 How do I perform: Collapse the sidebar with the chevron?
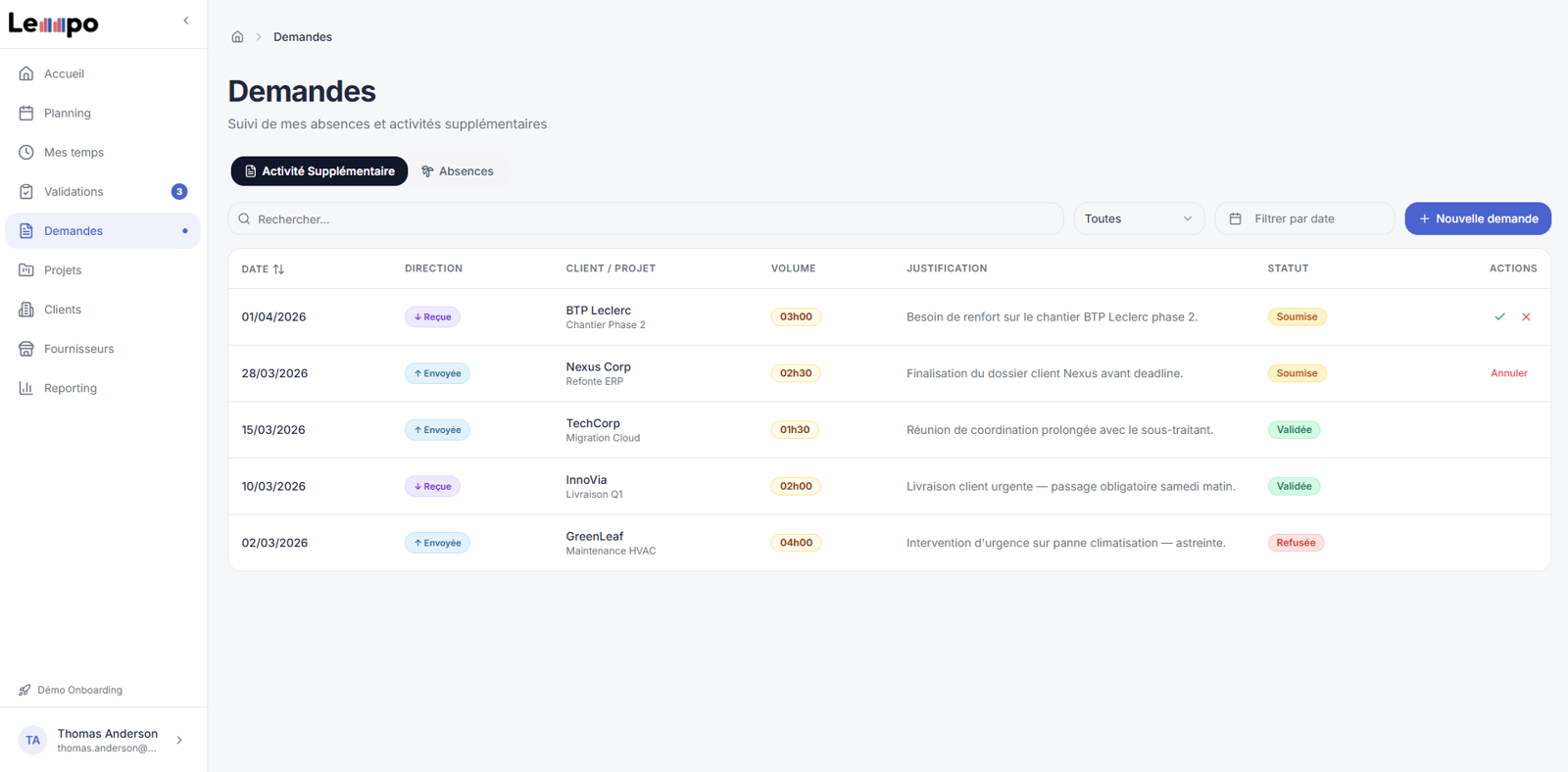point(186,21)
